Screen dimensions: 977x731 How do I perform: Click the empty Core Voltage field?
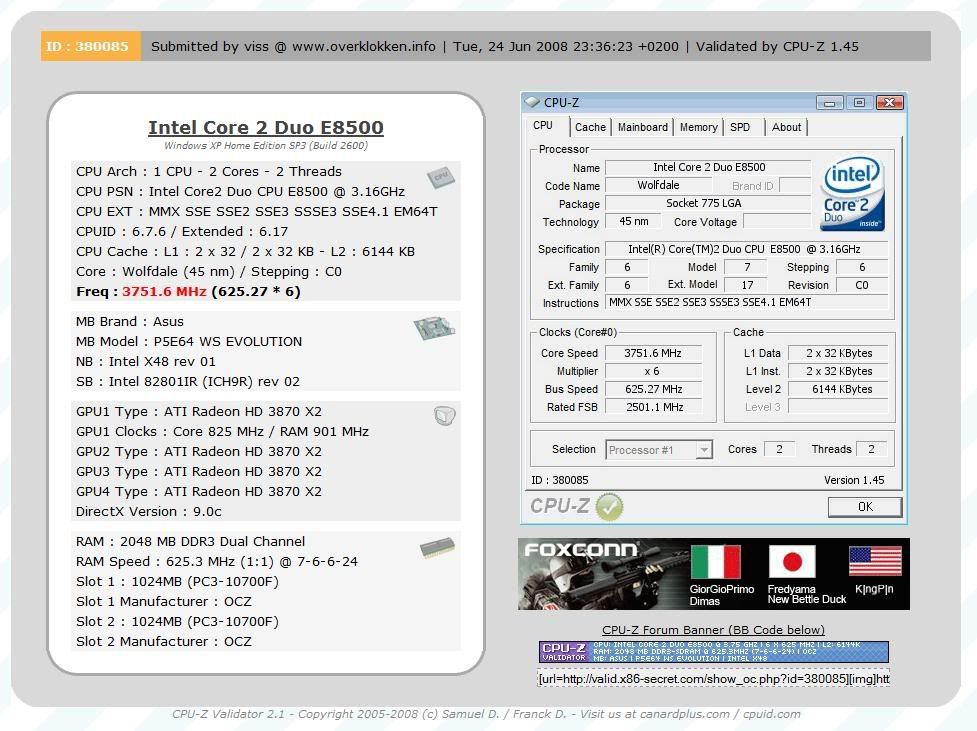click(777, 221)
